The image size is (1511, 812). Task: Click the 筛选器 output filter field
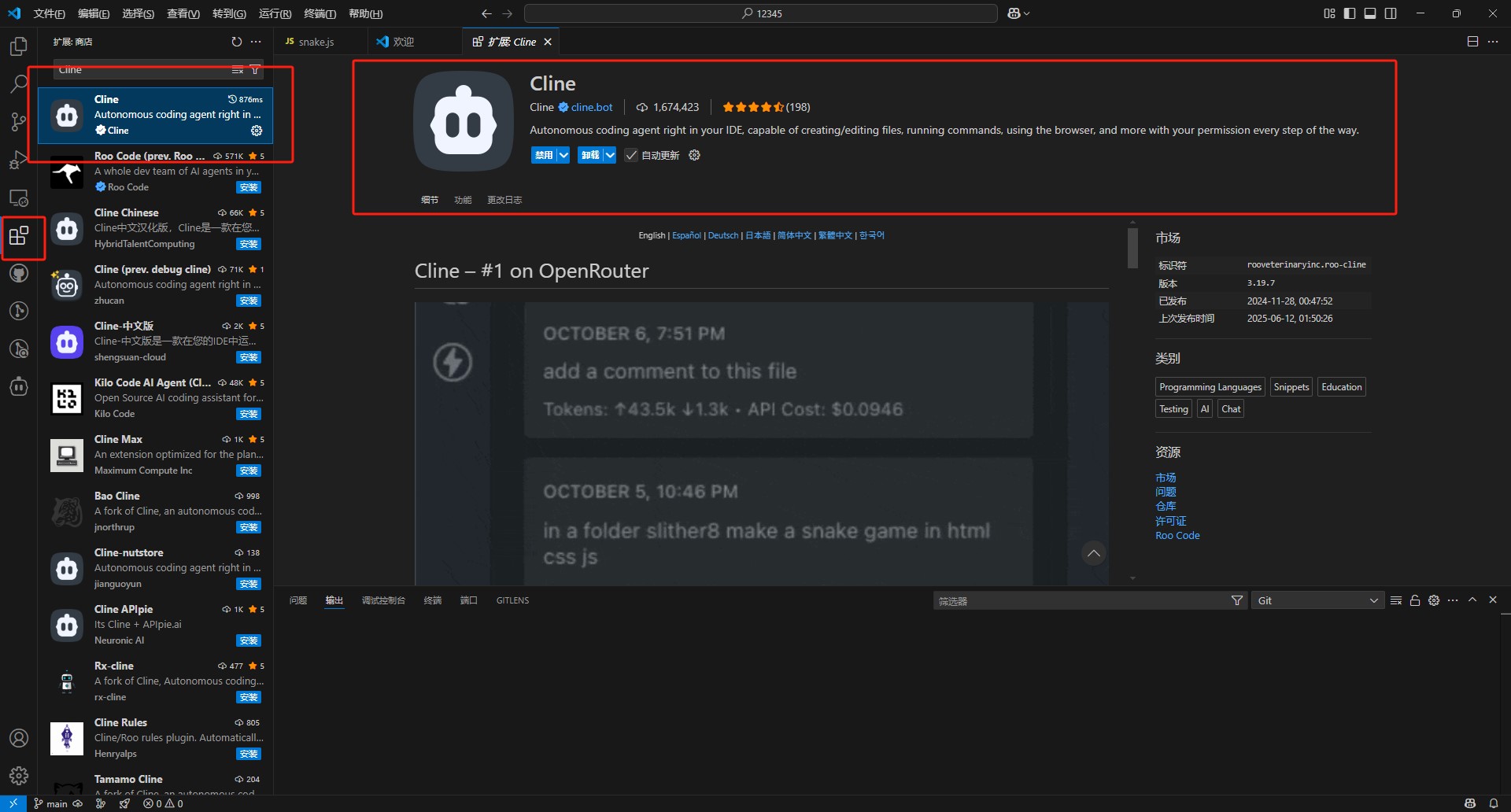[x=1082, y=600]
